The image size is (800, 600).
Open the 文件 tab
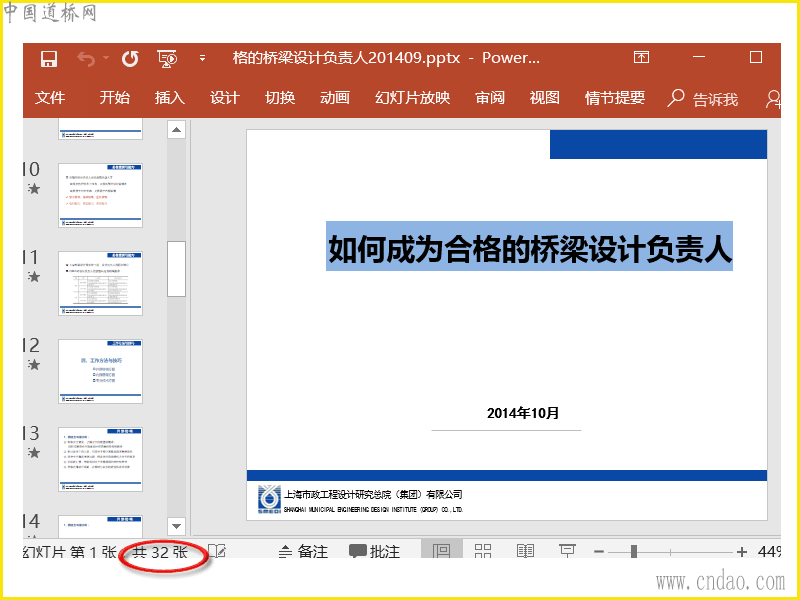[x=50, y=97]
